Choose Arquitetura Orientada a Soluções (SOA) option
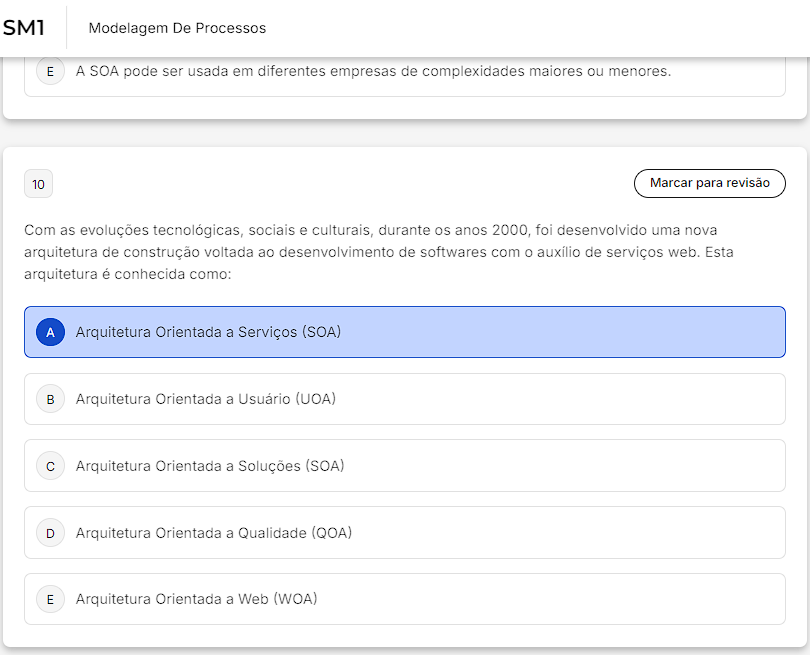The width and height of the screenshot is (810, 655). [210, 466]
